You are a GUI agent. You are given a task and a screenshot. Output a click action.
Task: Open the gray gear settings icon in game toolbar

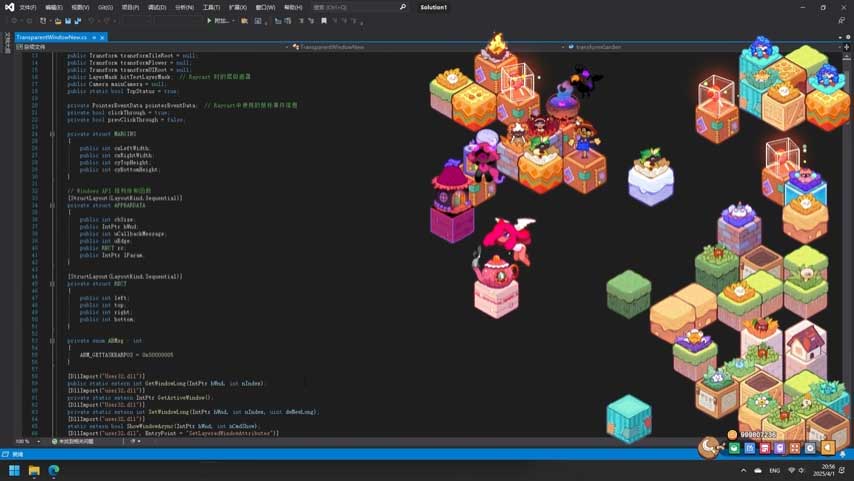810,448
